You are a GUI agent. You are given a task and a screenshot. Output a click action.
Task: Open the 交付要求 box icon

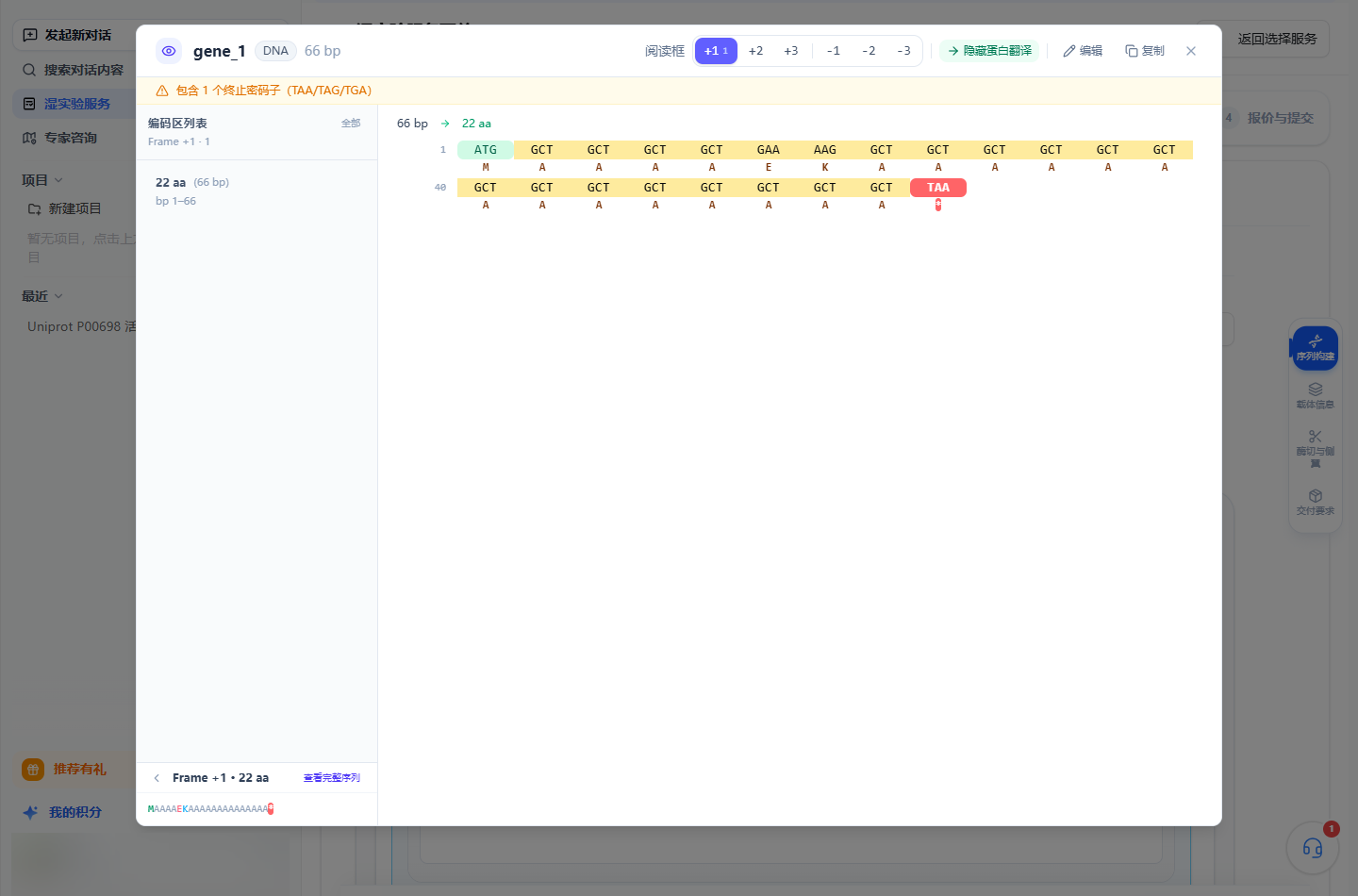[x=1316, y=502]
